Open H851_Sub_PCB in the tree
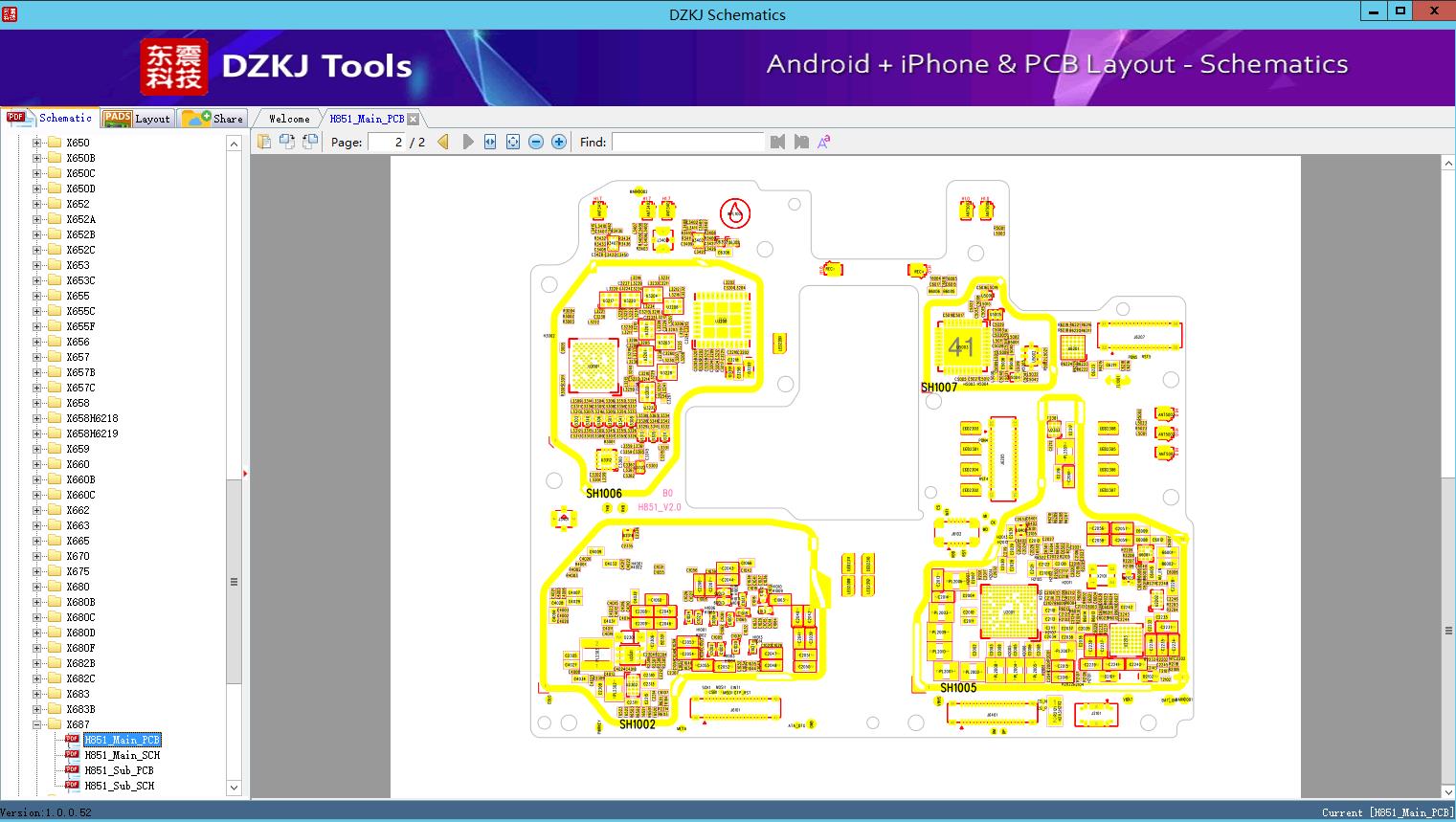 [119, 770]
